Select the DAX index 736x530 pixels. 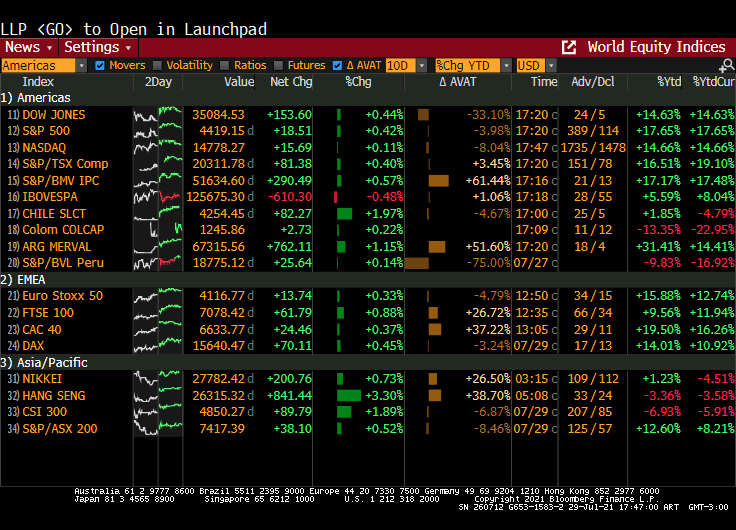(33, 346)
